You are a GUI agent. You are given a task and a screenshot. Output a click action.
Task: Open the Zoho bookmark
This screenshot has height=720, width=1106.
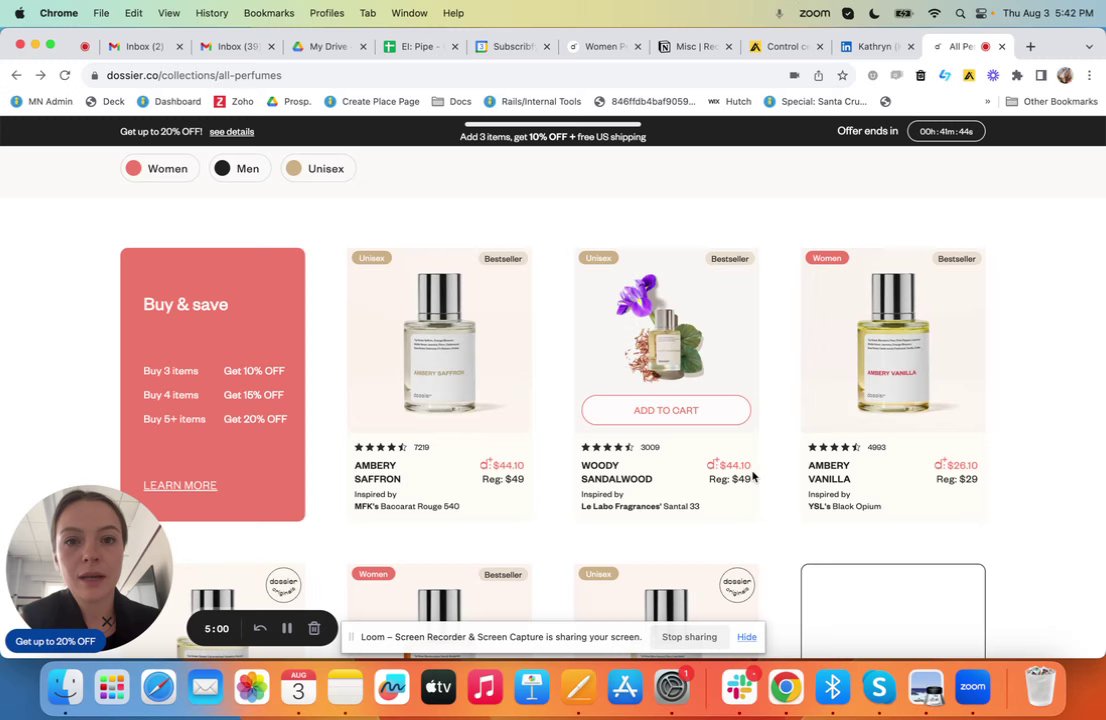[x=233, y=102]
